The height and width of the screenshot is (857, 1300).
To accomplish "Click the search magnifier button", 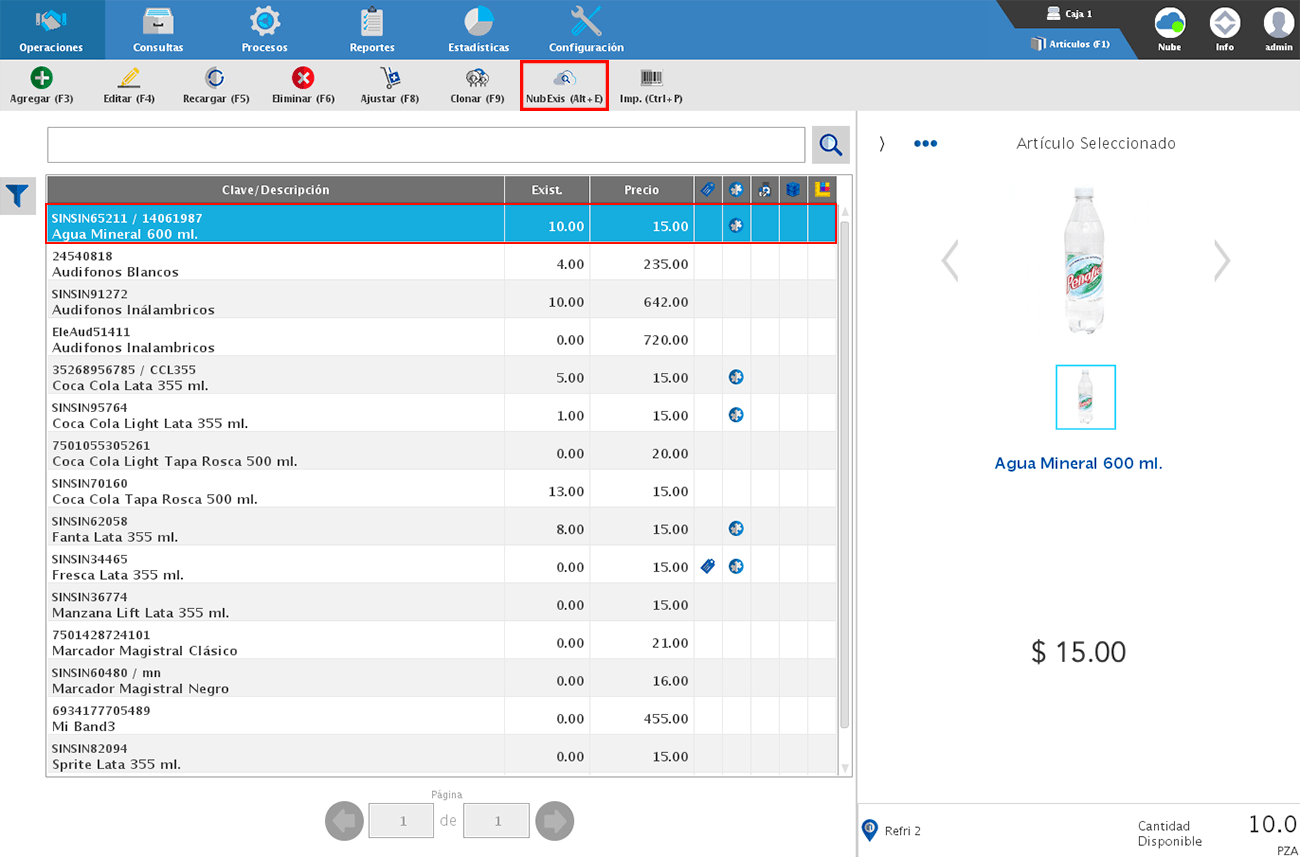I will pos(830,145).
